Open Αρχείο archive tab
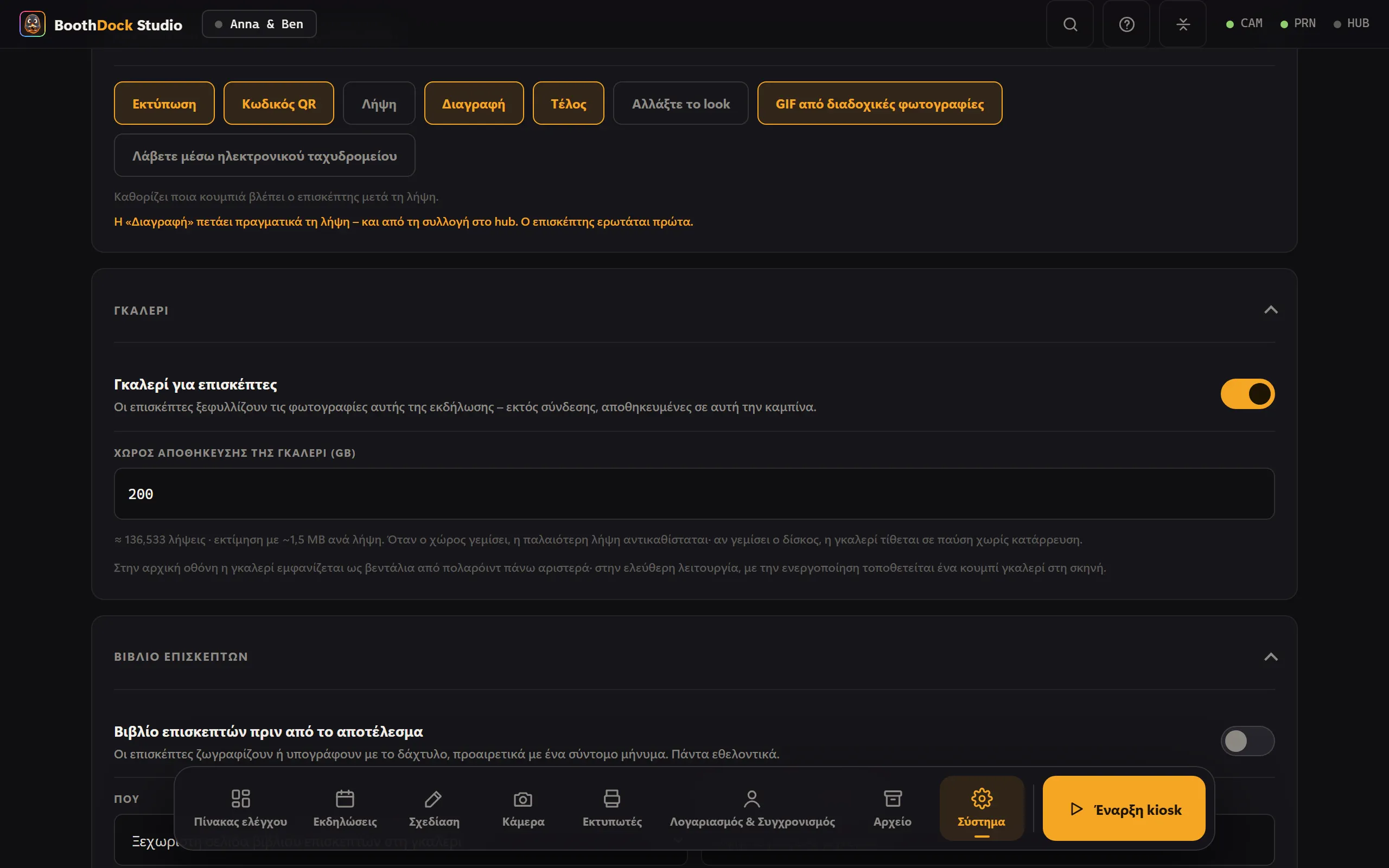The image size is (1389, 868). [893, 808]
